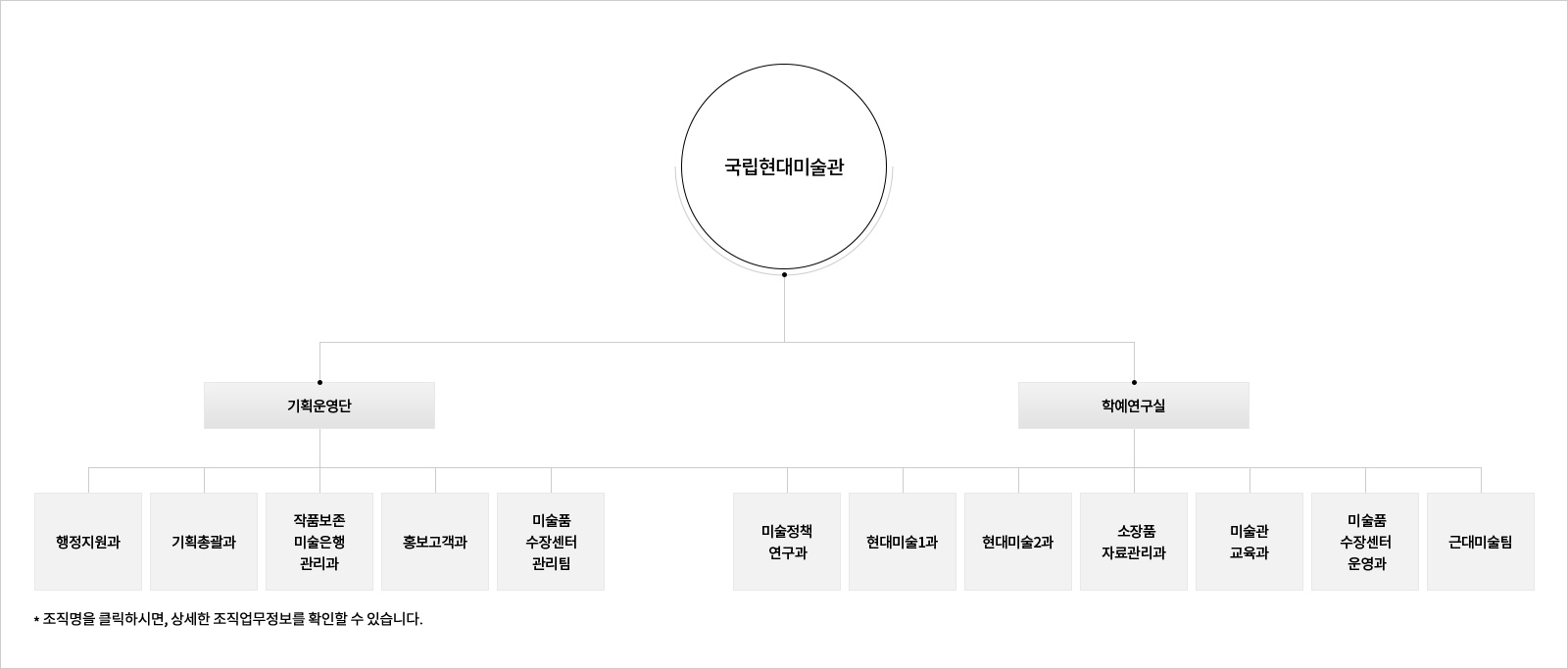Click the 국립현대미술관 circle at top
Viewport: 1568px width, 669px height.
coord(784,167)
